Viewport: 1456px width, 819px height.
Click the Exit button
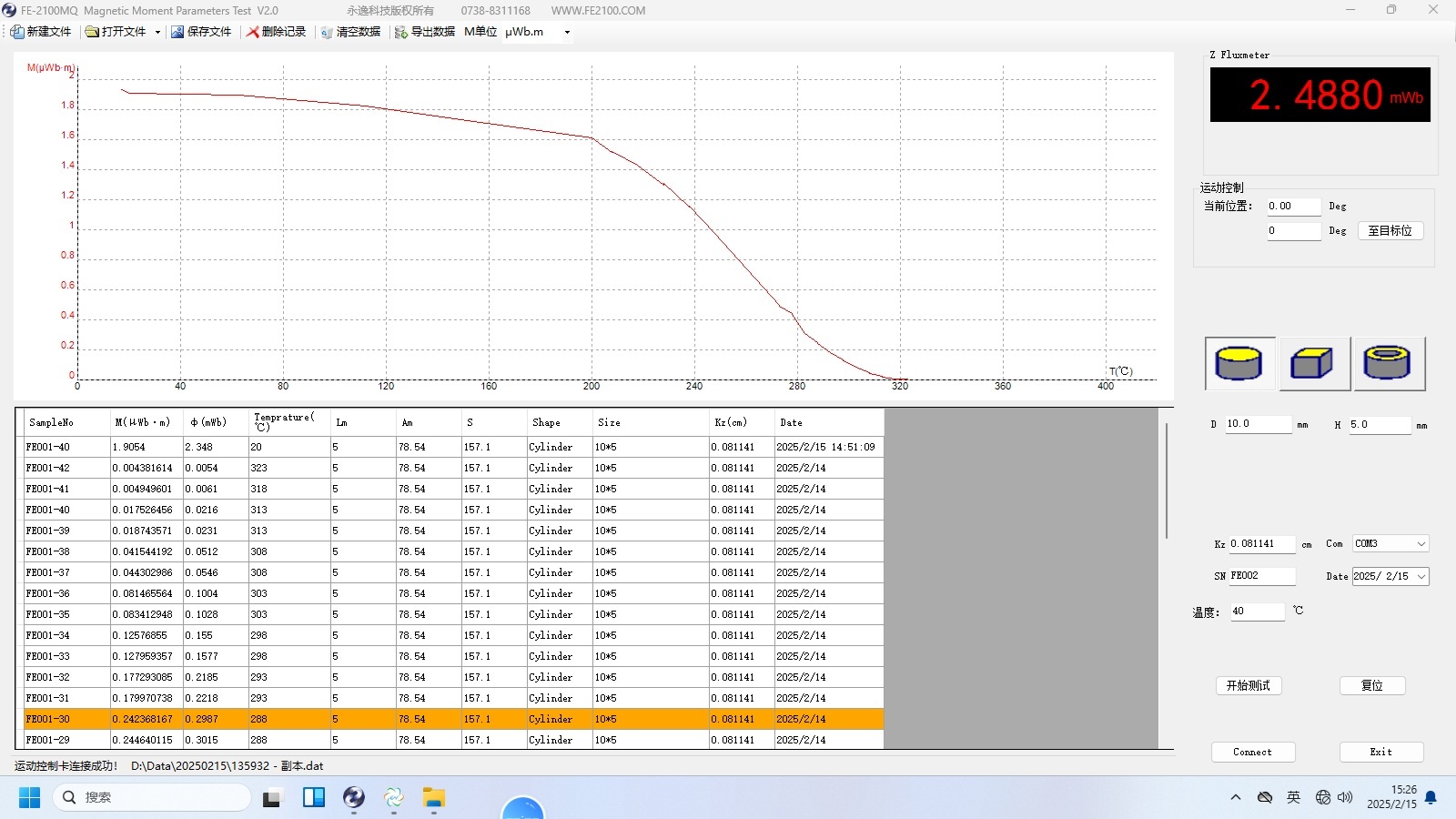click(1381, 753)
